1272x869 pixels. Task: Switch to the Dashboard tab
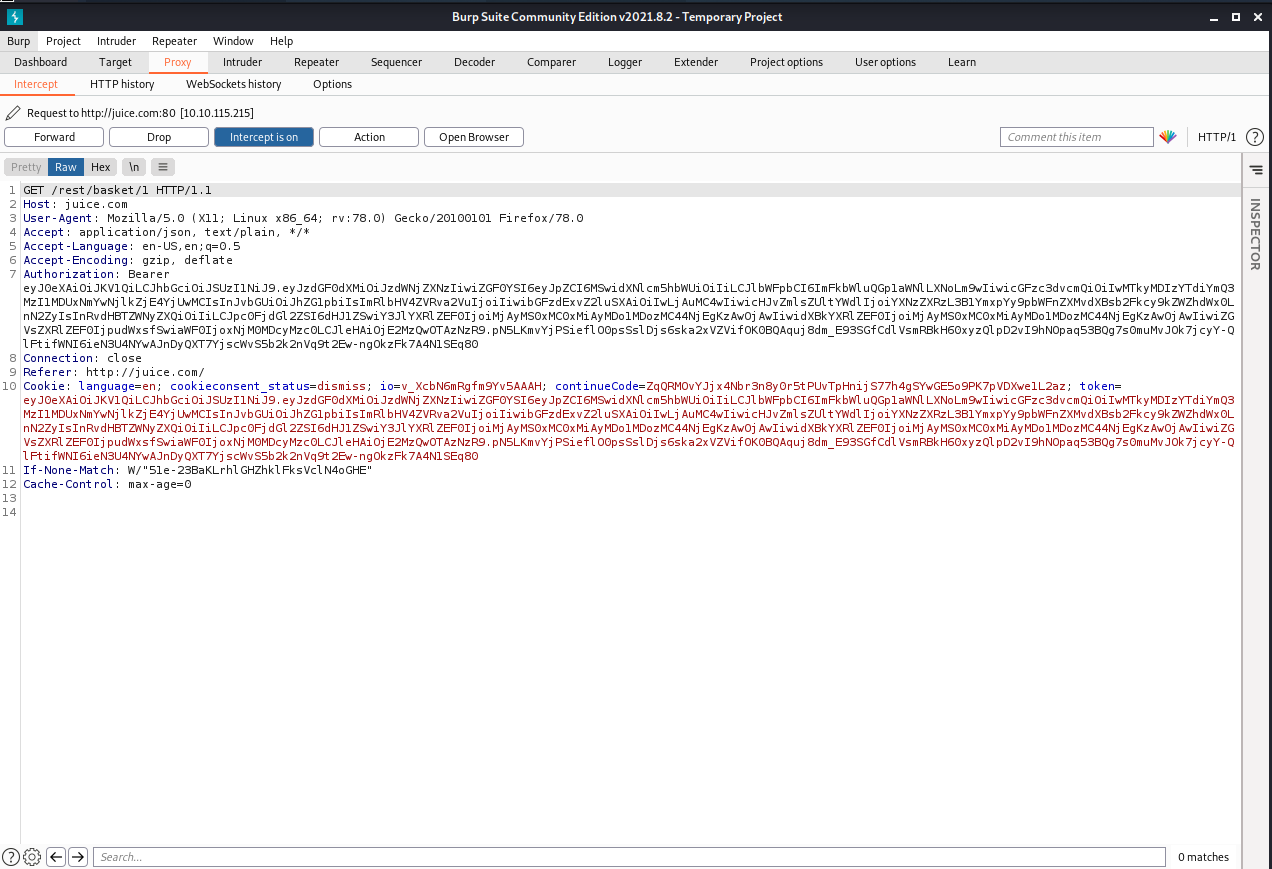click(41, 62)
